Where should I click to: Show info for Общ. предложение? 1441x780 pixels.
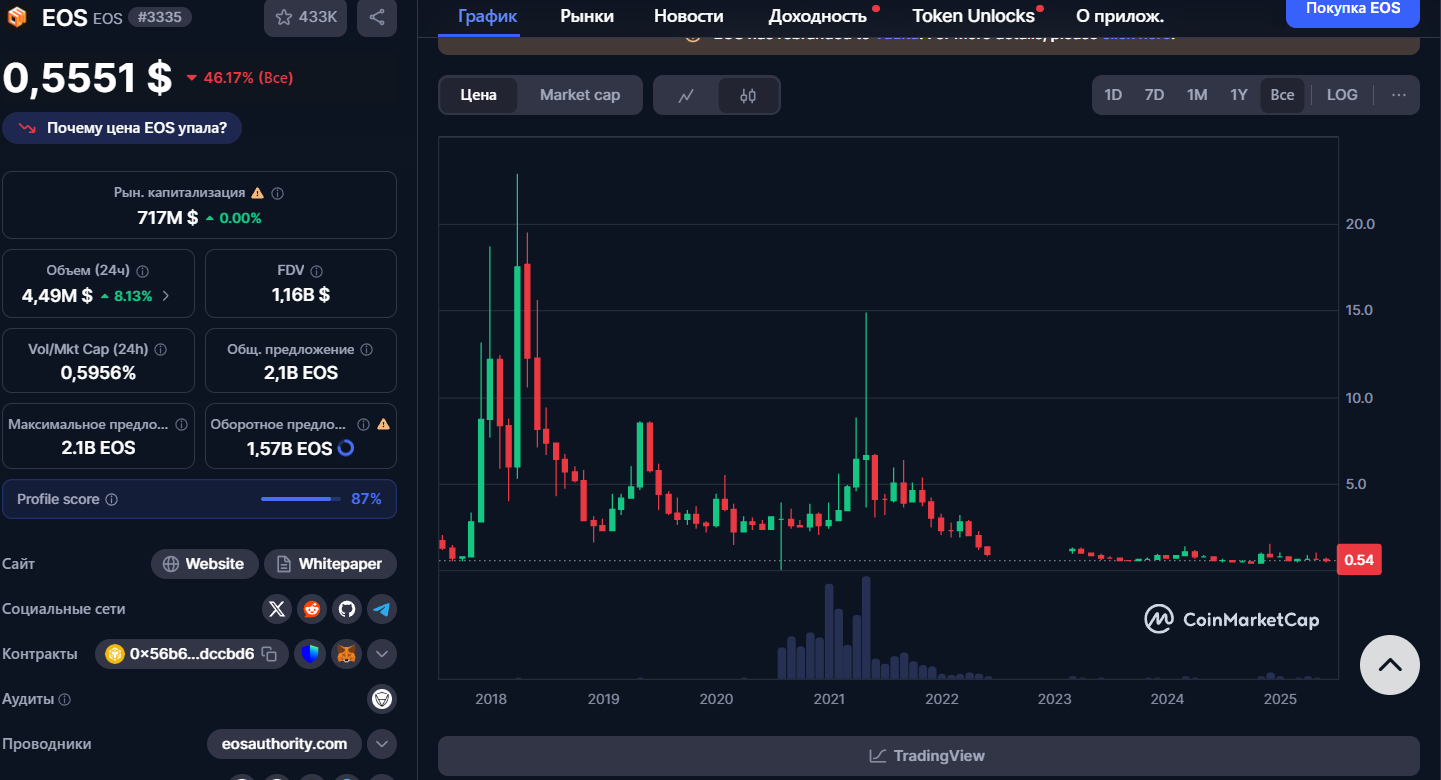pyautogui.click(x=366, y=350)
